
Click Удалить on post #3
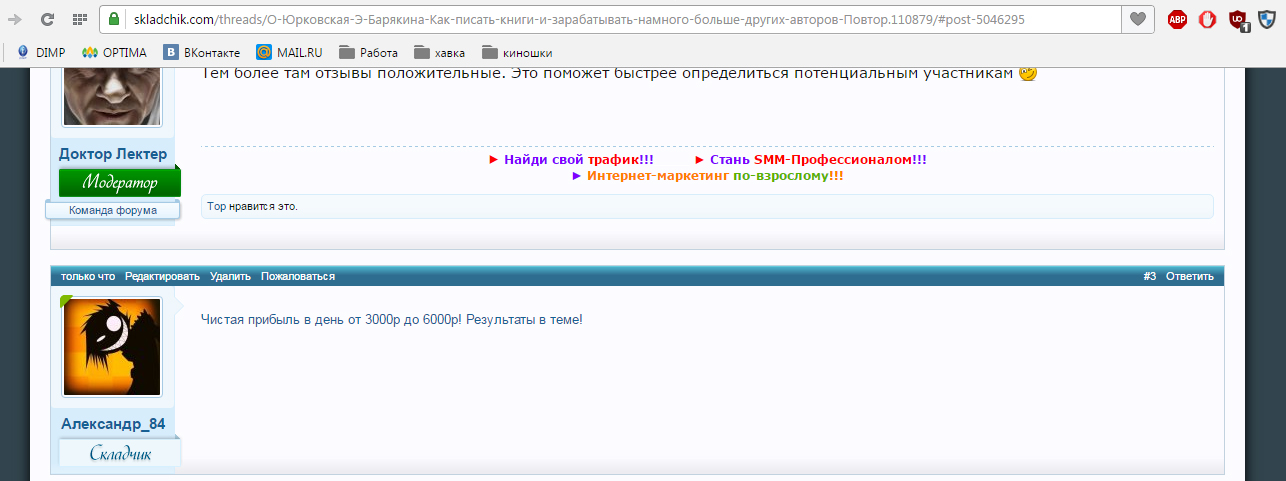tap(230, 276)
